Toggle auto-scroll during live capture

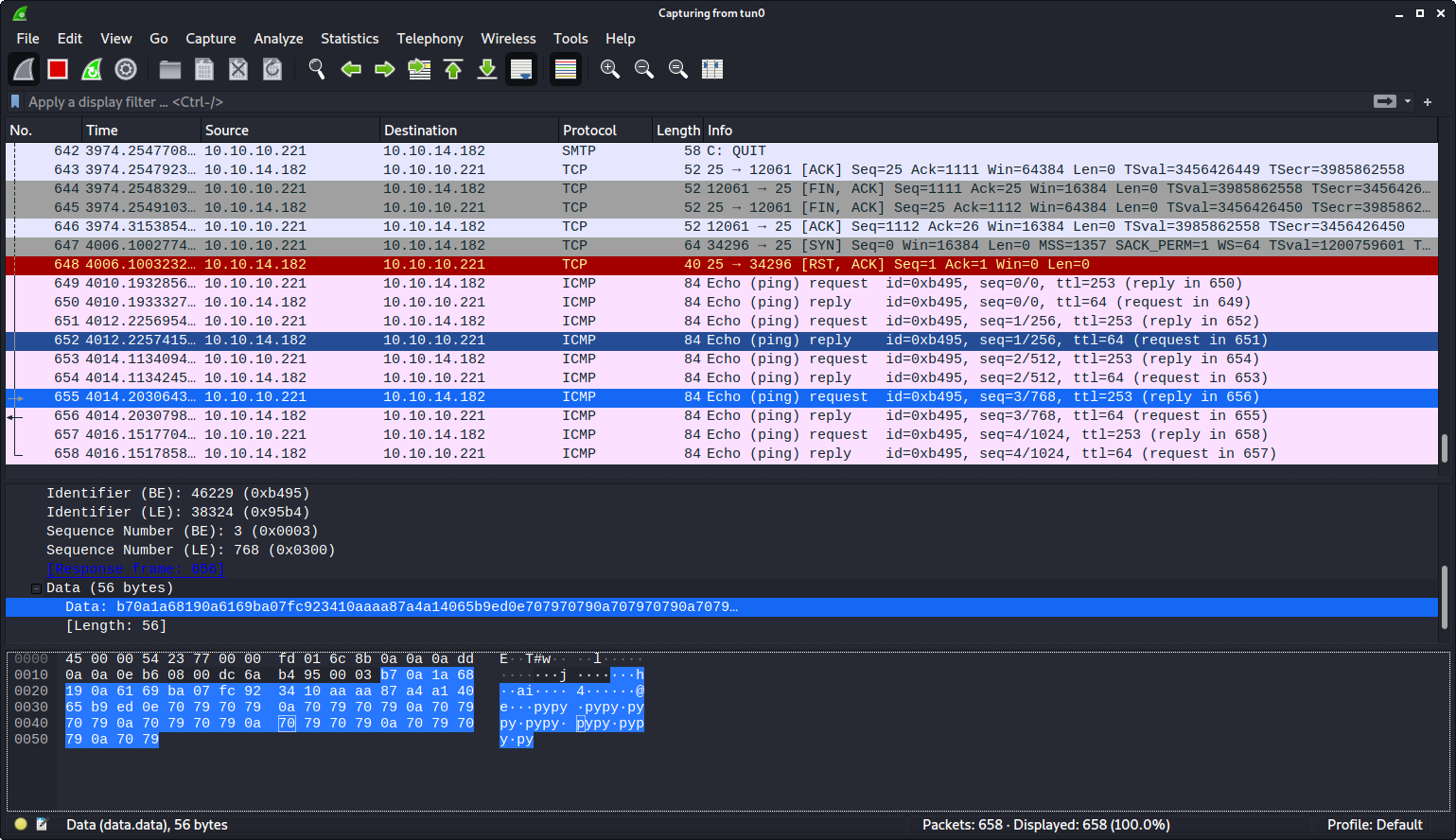click(x=521, y=69)
